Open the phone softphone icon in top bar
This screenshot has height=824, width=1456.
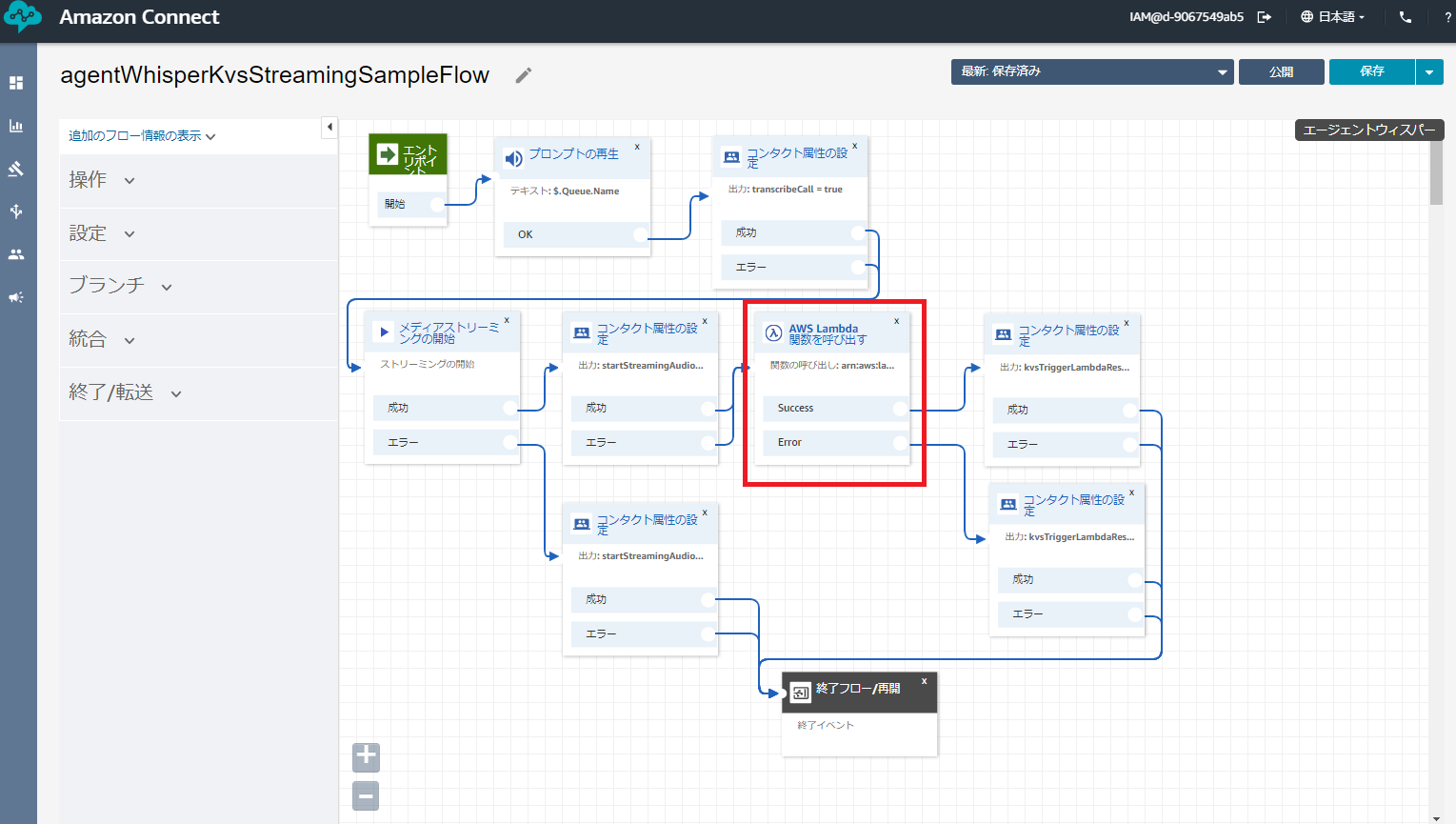[x=1406, y=17]
